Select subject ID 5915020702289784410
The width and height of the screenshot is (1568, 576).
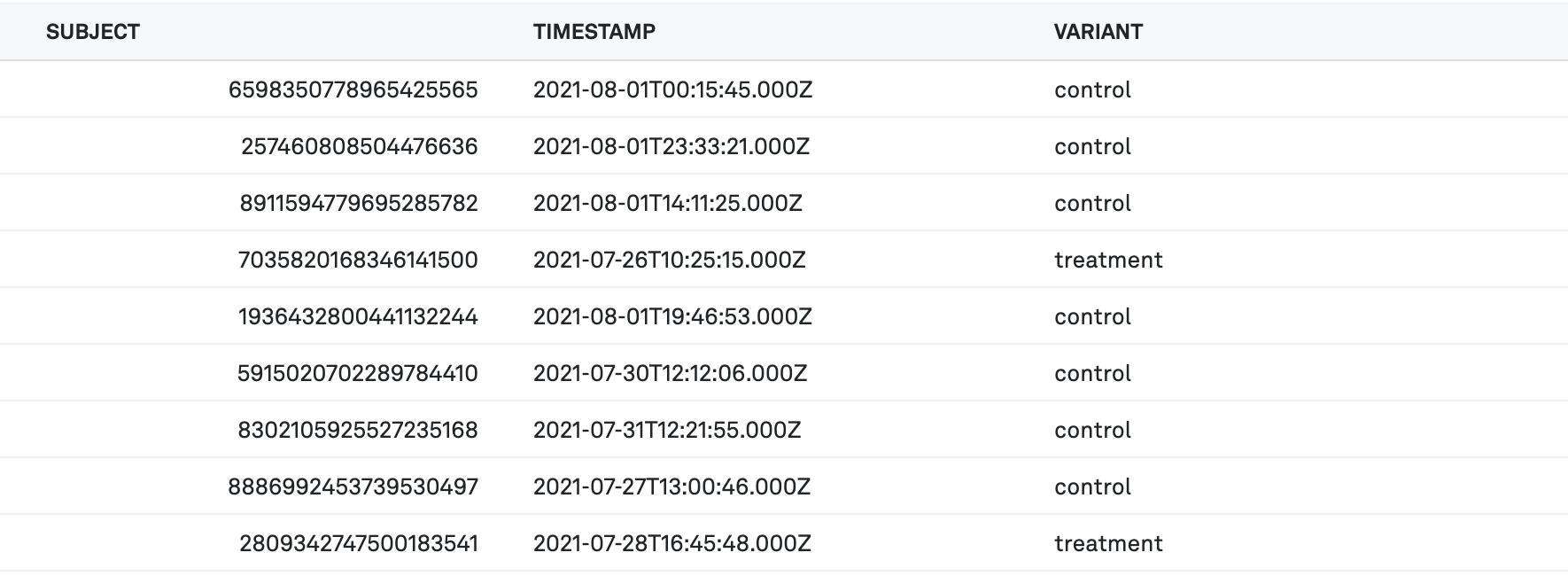(x=357, y=373)
